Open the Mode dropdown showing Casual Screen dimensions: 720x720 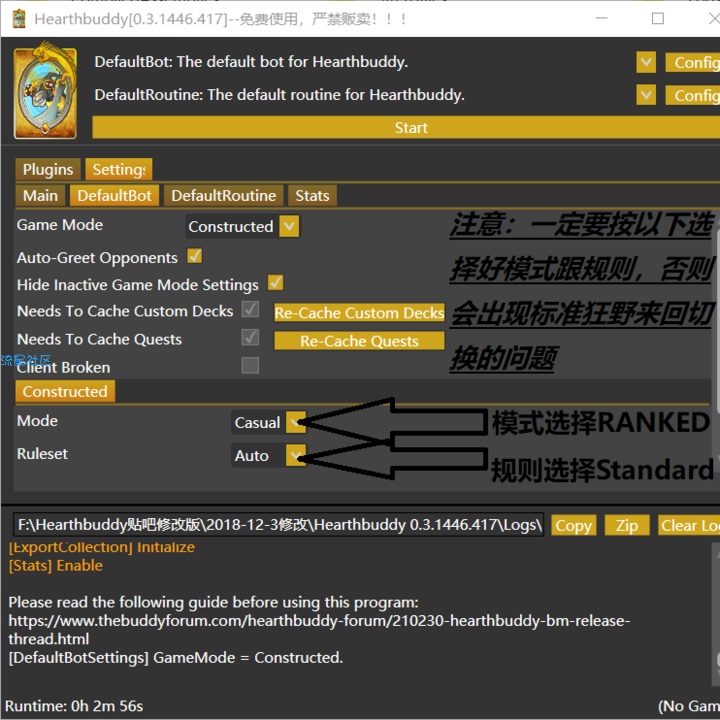pyautogui.click(x=269, y=422)
